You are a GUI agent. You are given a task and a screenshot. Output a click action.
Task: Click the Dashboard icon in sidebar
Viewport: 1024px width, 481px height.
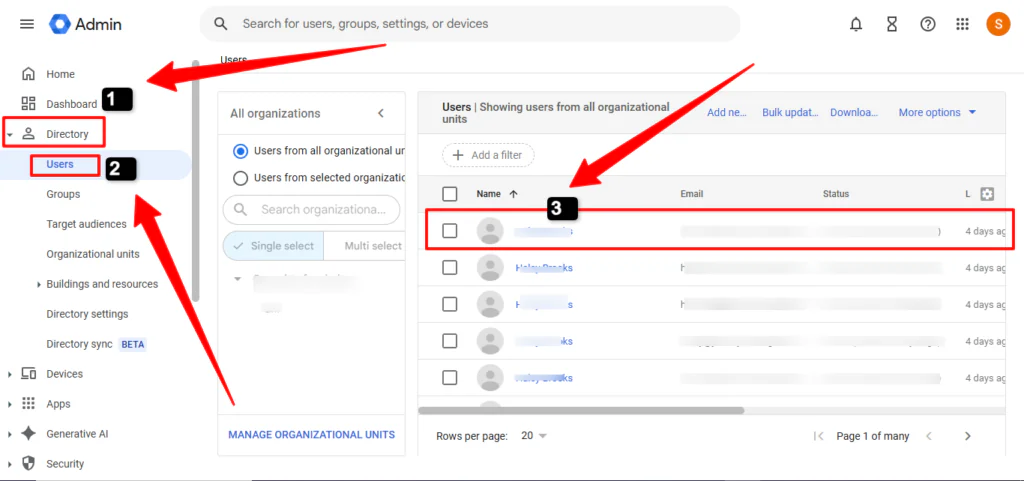point(28,104)
